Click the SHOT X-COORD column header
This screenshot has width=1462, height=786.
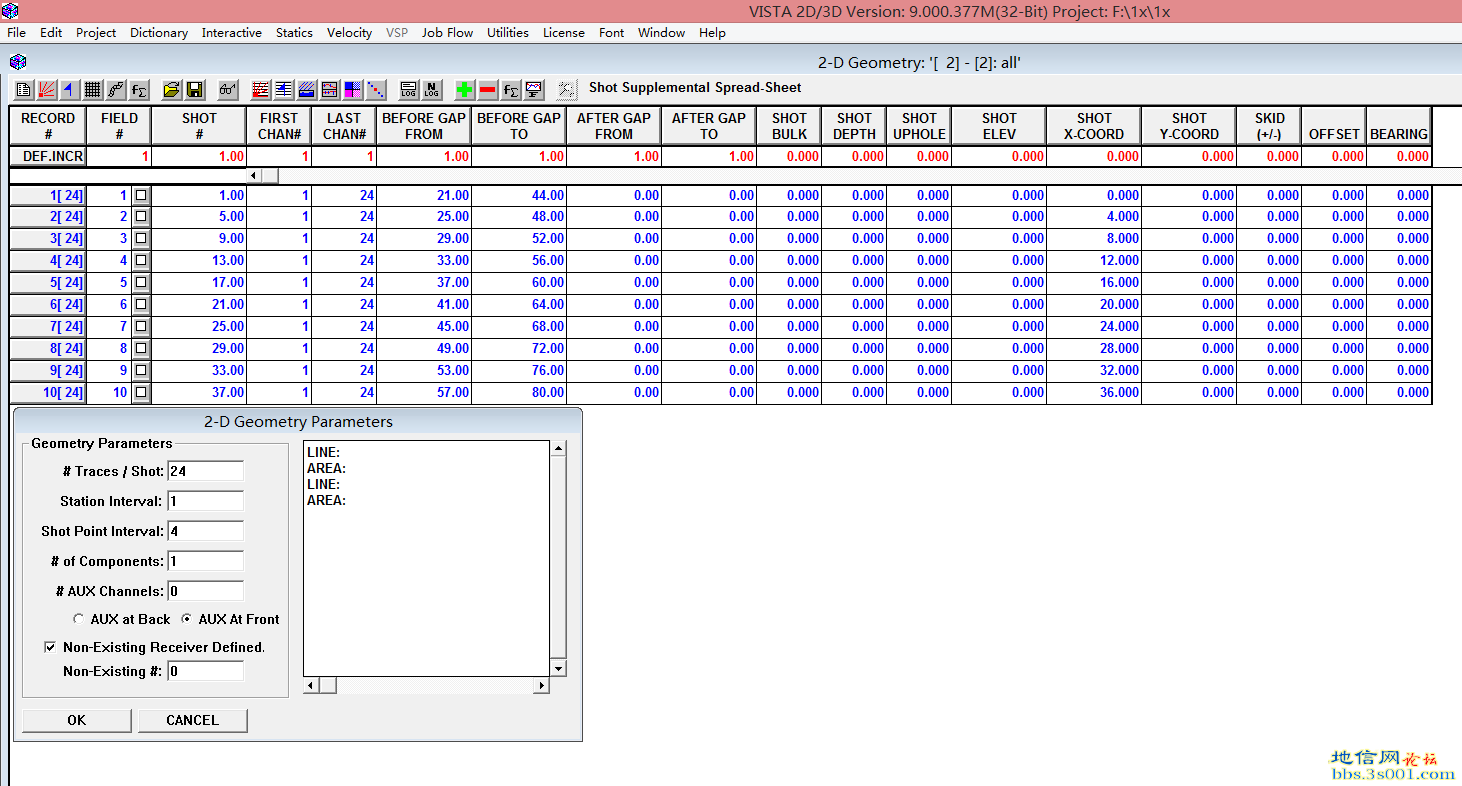pos(1094,126)
